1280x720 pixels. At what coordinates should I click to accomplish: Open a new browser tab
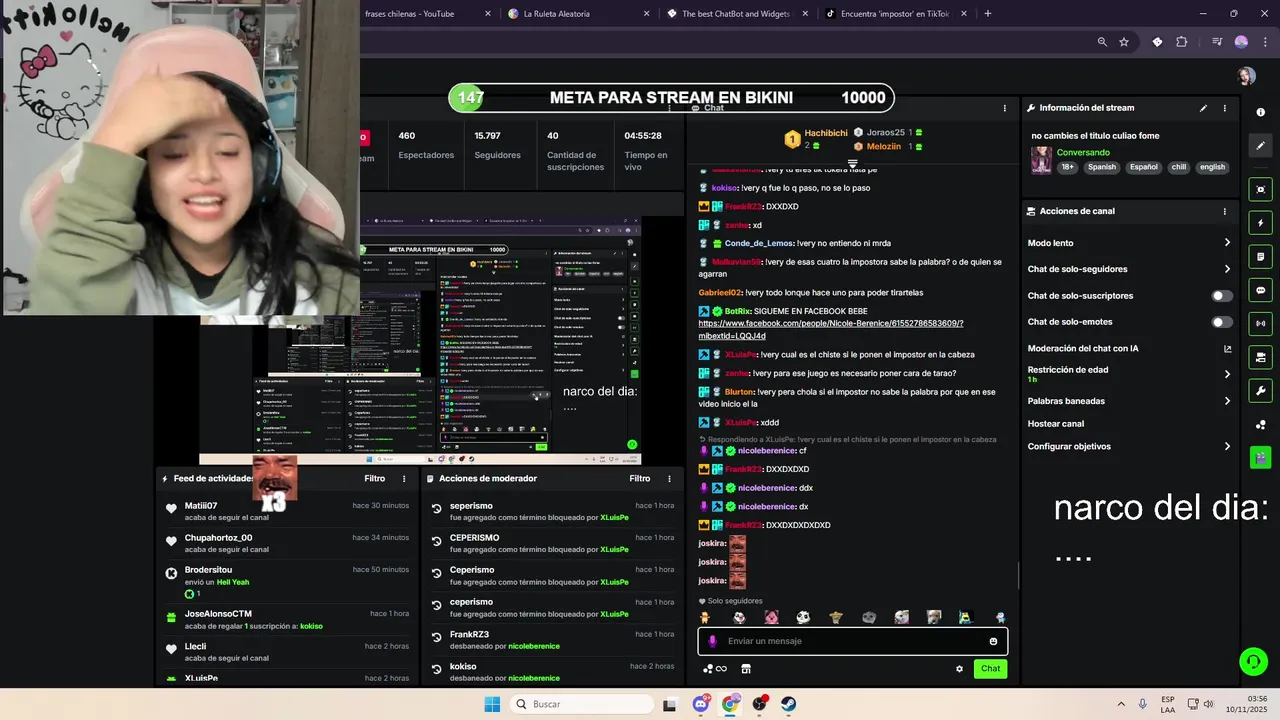tap(988, 14)
